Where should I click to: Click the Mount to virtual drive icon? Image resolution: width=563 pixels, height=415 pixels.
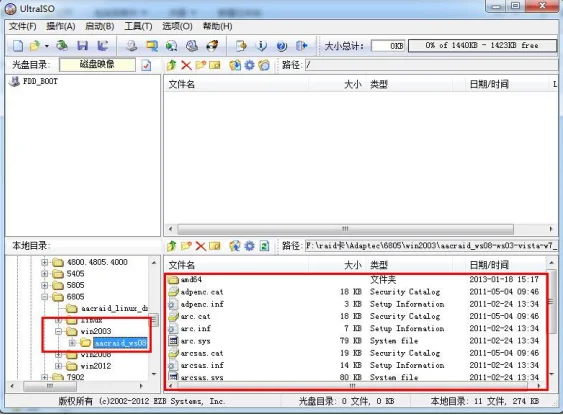pyautogui.click(x=192, y=46)
